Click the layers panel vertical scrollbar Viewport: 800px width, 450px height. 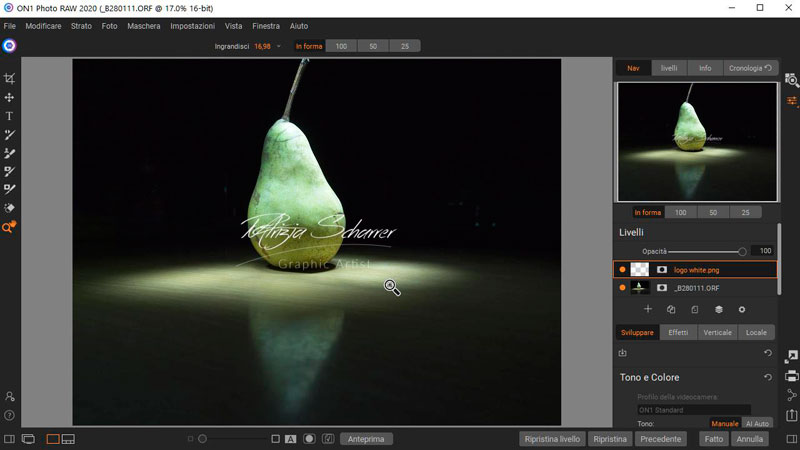779,259
